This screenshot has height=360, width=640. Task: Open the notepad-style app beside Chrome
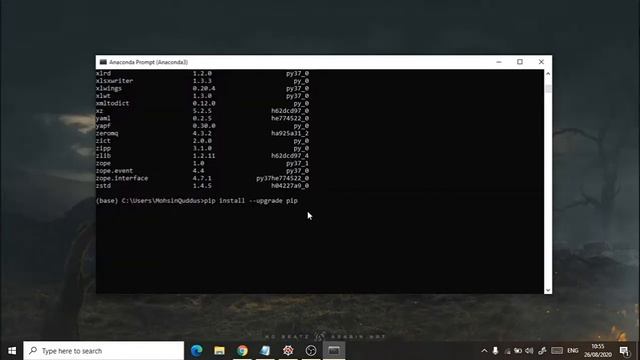[265, 351]
